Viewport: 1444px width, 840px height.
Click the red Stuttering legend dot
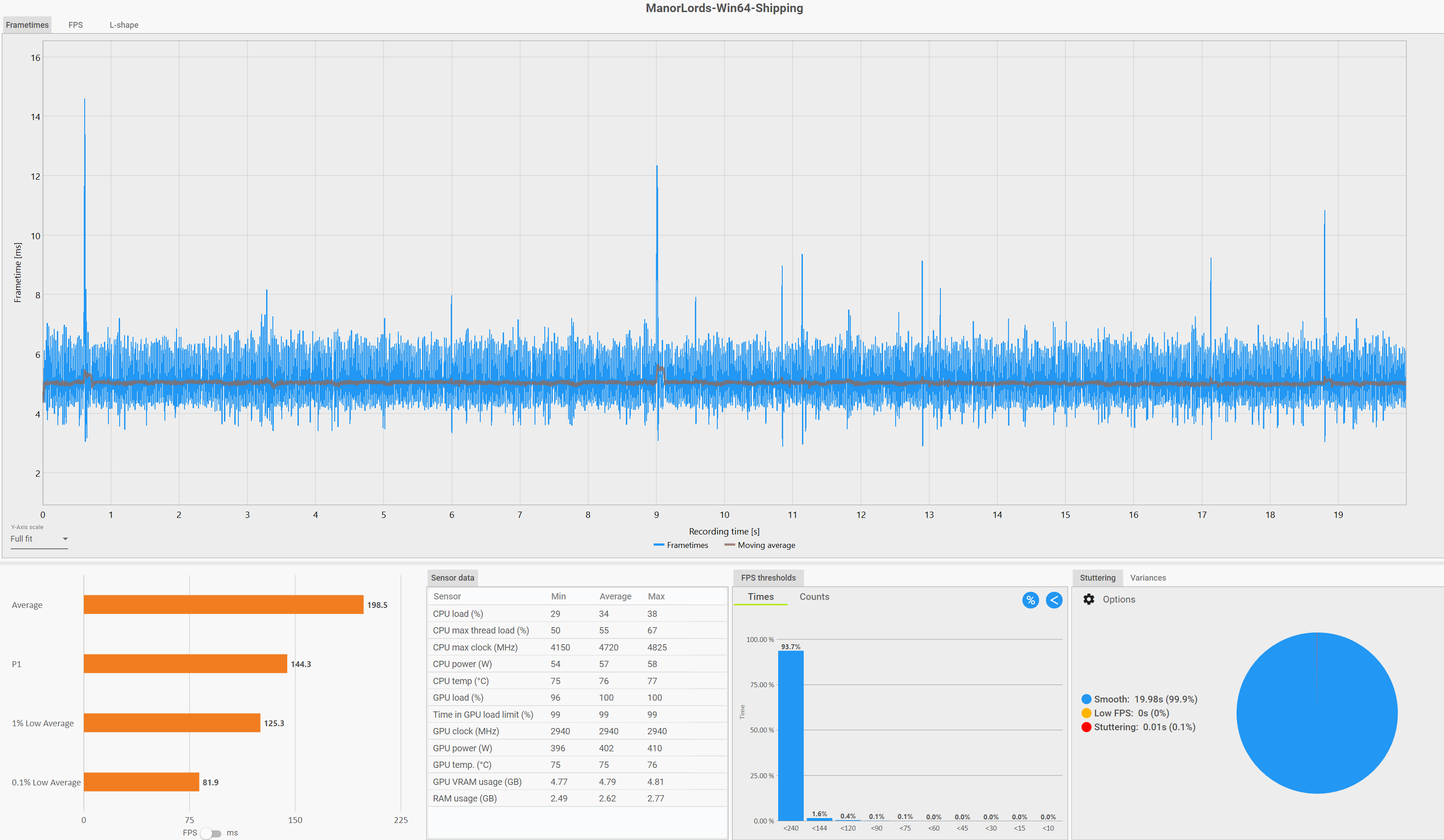click(x=1086, y=727)
